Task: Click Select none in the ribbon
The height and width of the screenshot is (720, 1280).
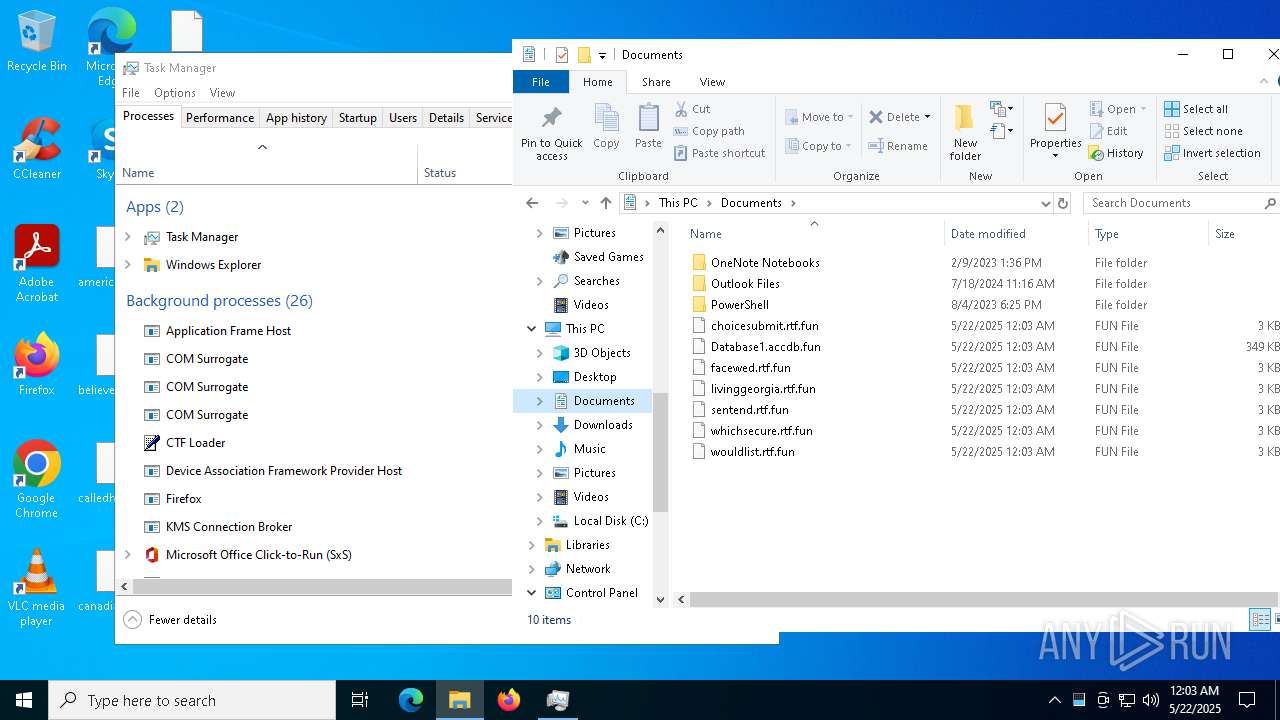Action: pos(1203,131)
